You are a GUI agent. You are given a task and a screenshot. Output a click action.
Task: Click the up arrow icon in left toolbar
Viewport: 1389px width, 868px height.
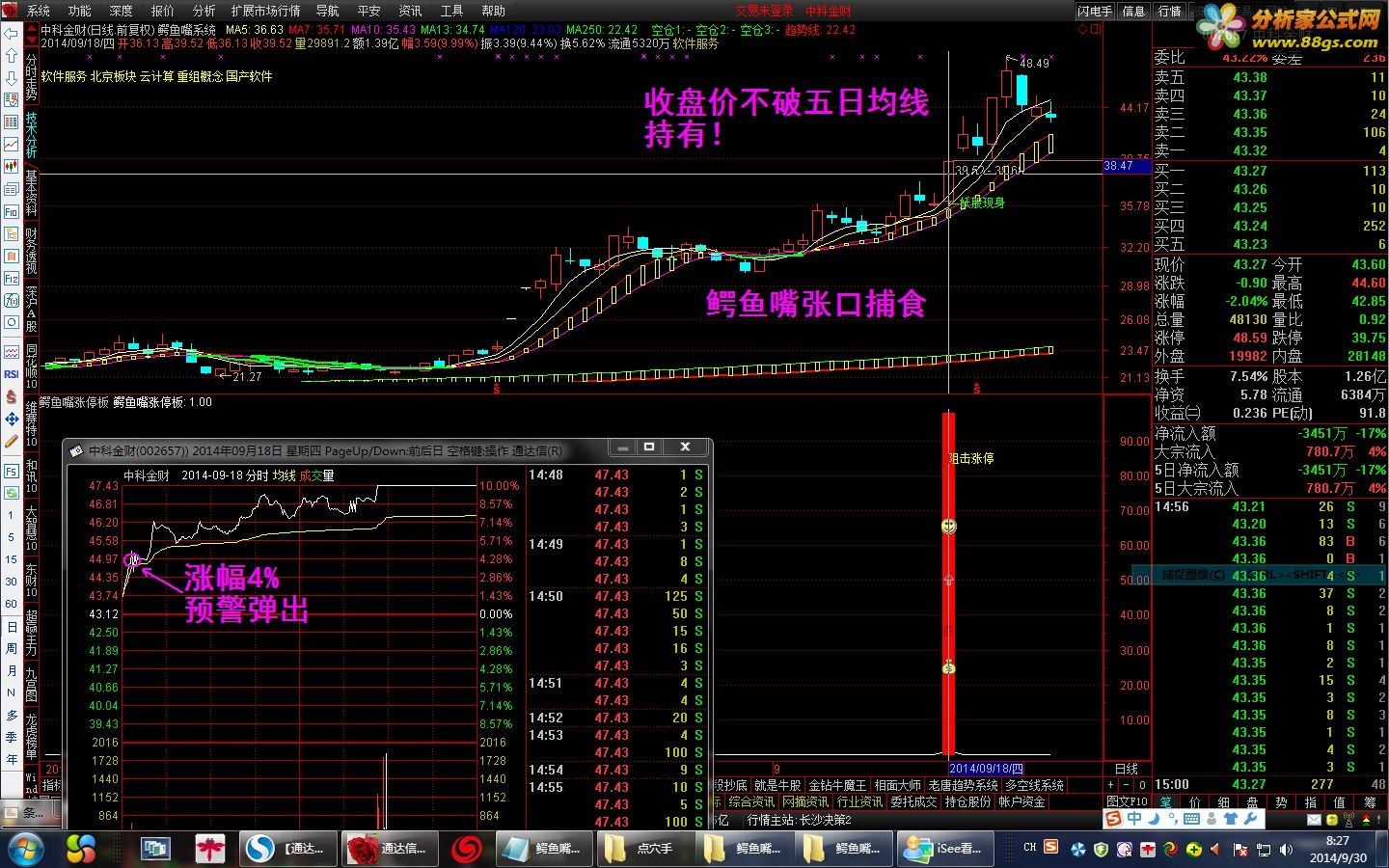[x=12, y=55]
